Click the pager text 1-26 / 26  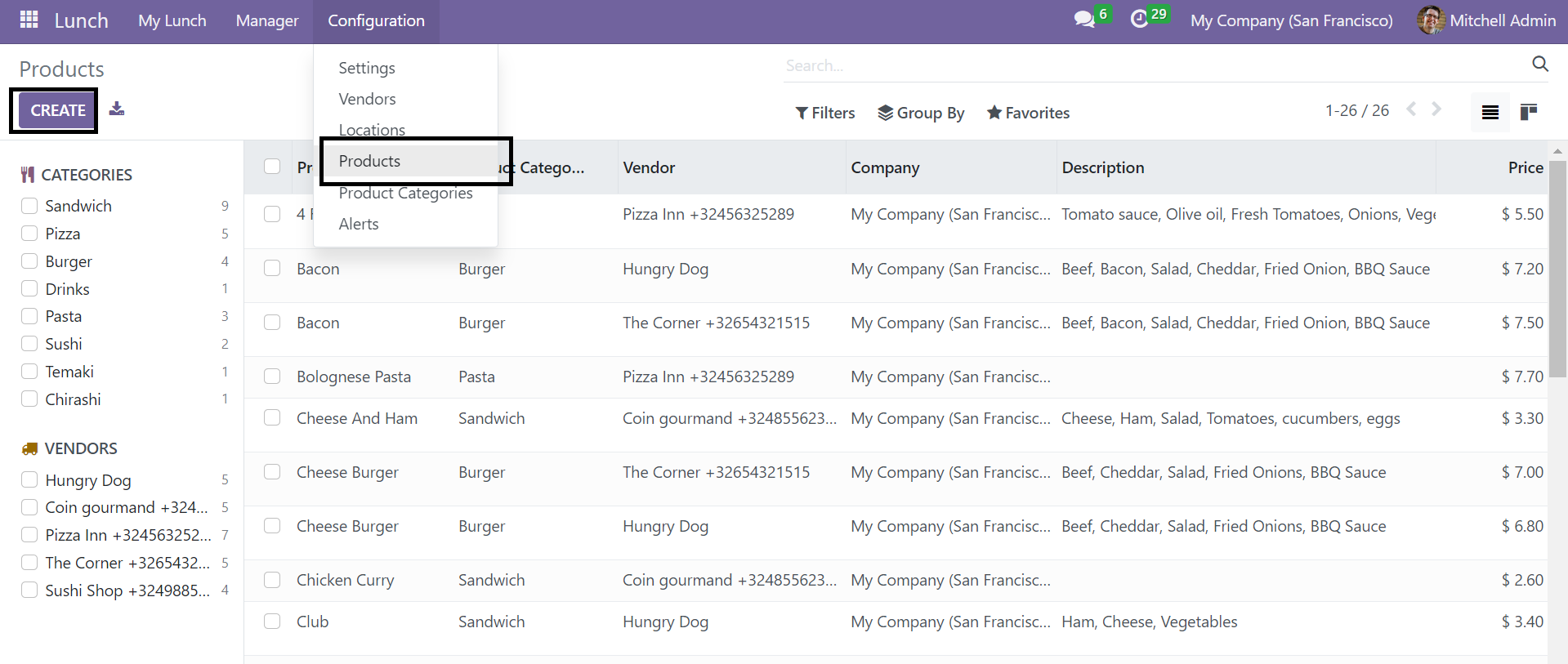[x=1356, y=110]
